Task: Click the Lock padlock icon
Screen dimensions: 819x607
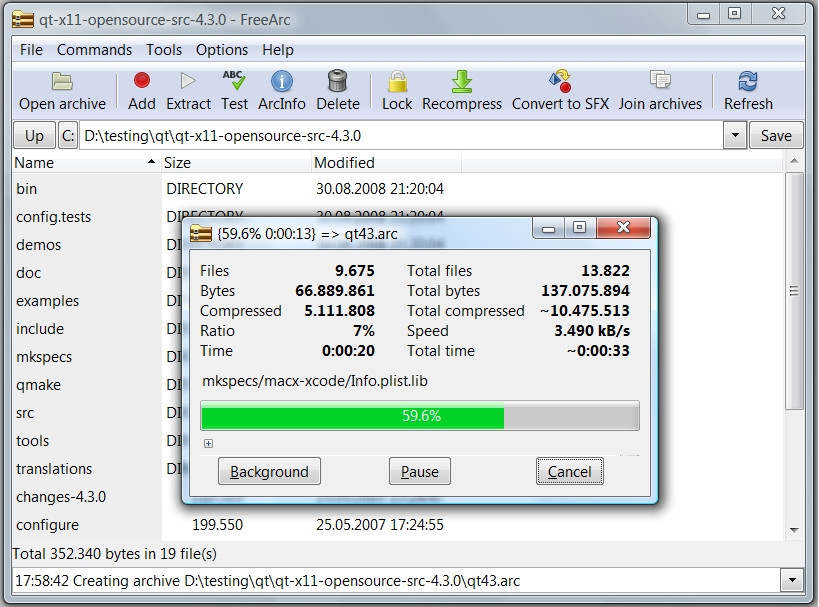Action: point(397,82)
